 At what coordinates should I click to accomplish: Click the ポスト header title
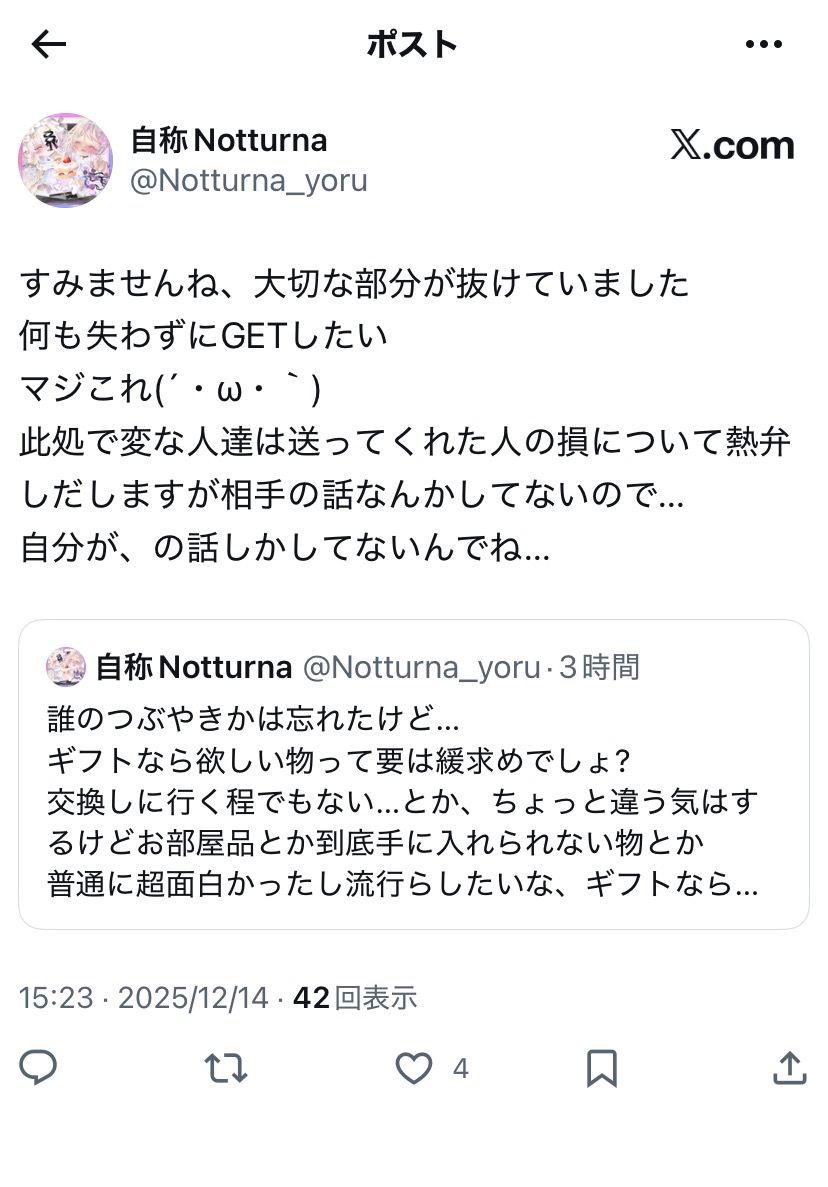pyautogui.click(x=412, y=44)
